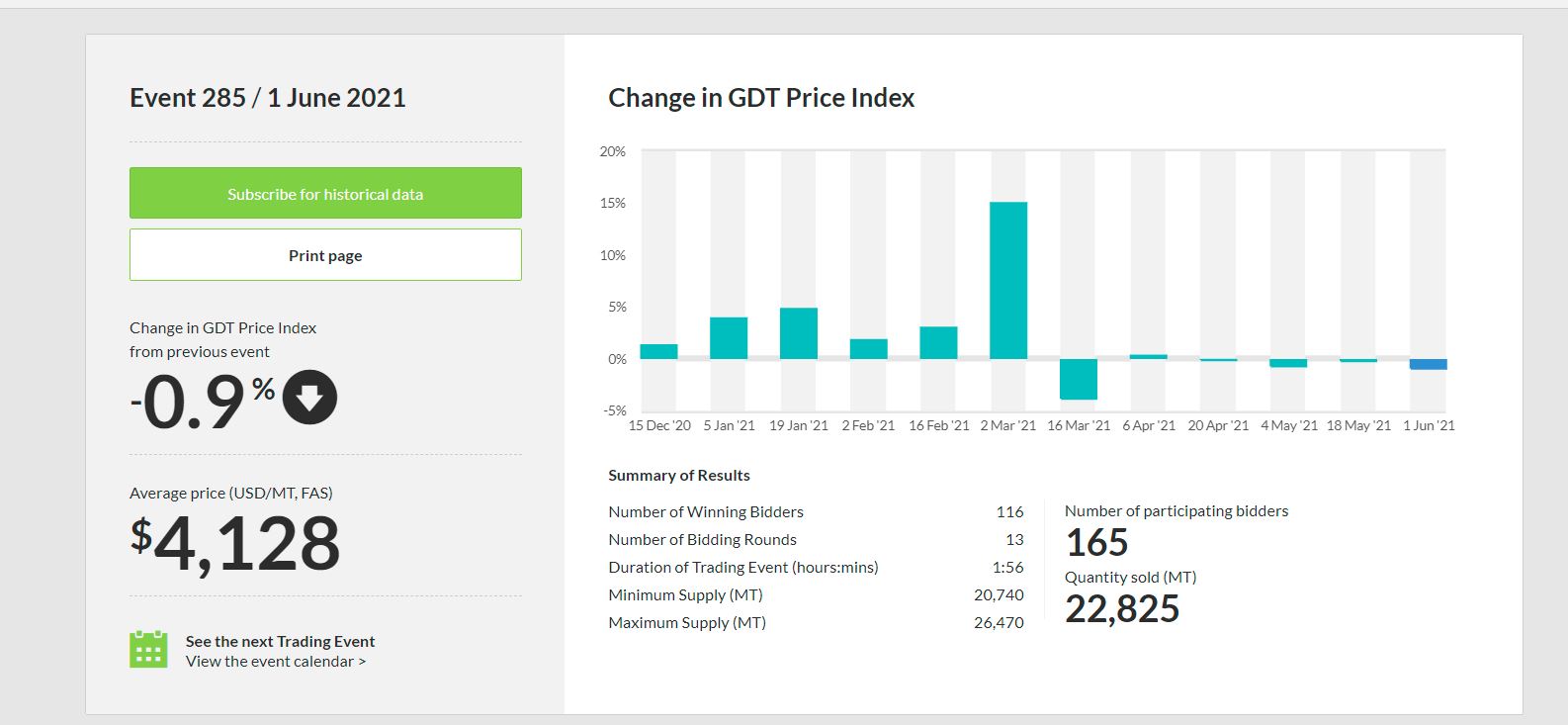Image resolution: width=1568 pixels, height=725 pixels.
Task: Click the 20% y-axis label
Action: click(613, 151)
